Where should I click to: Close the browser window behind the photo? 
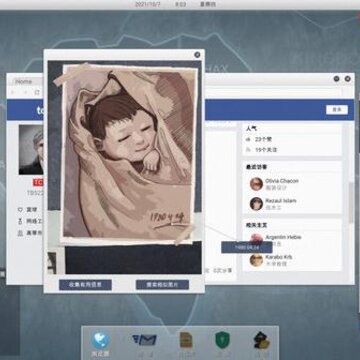point(347,79)
